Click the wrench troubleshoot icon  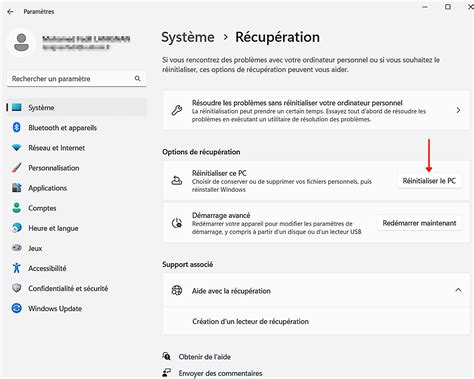click(177, 110)
